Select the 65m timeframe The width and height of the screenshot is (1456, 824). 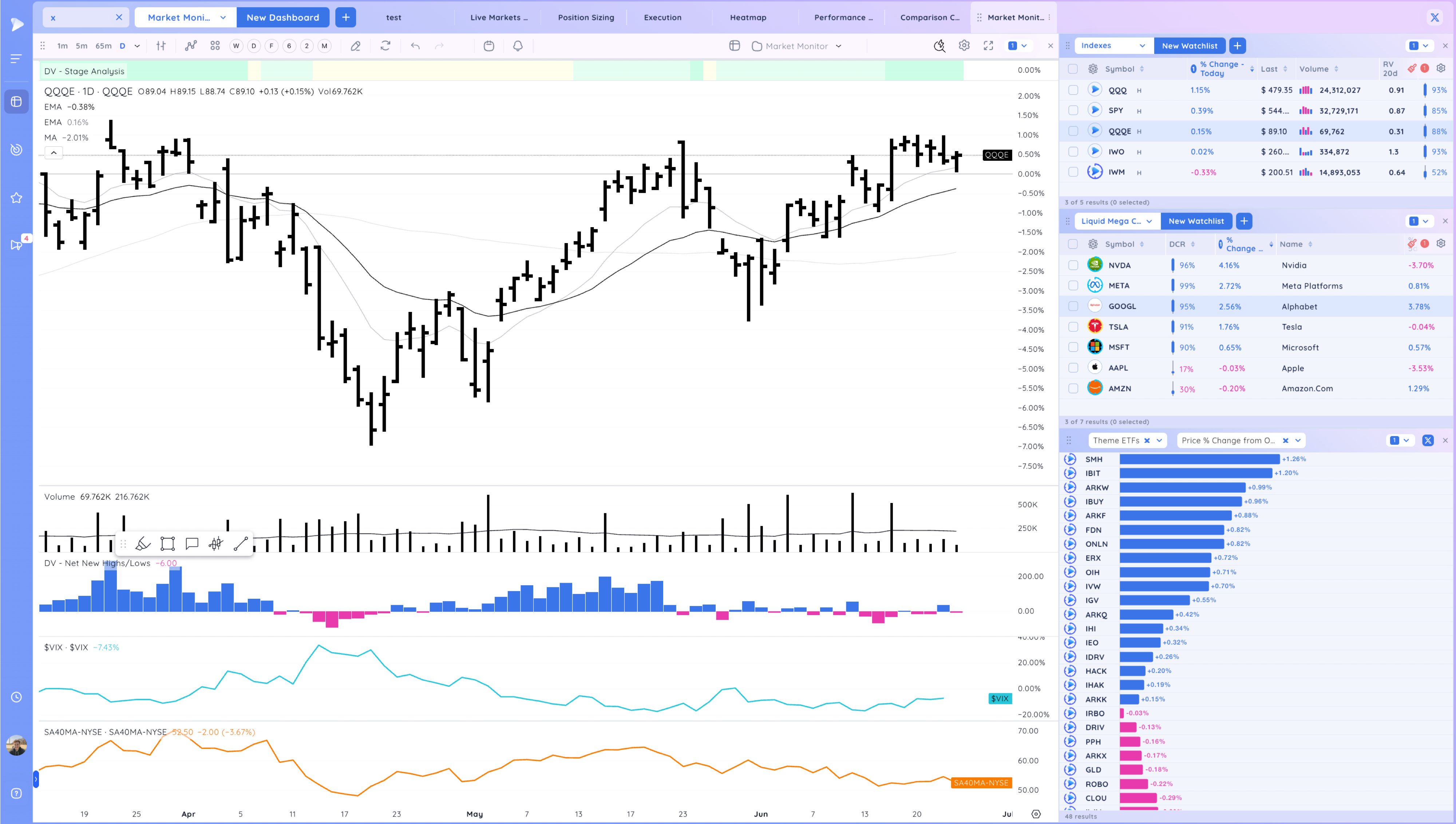click(x=103, y=46)
